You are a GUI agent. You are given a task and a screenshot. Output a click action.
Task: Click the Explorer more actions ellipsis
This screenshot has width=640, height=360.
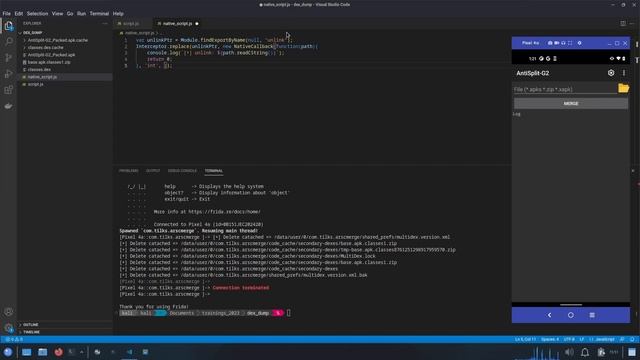[105, 24]
